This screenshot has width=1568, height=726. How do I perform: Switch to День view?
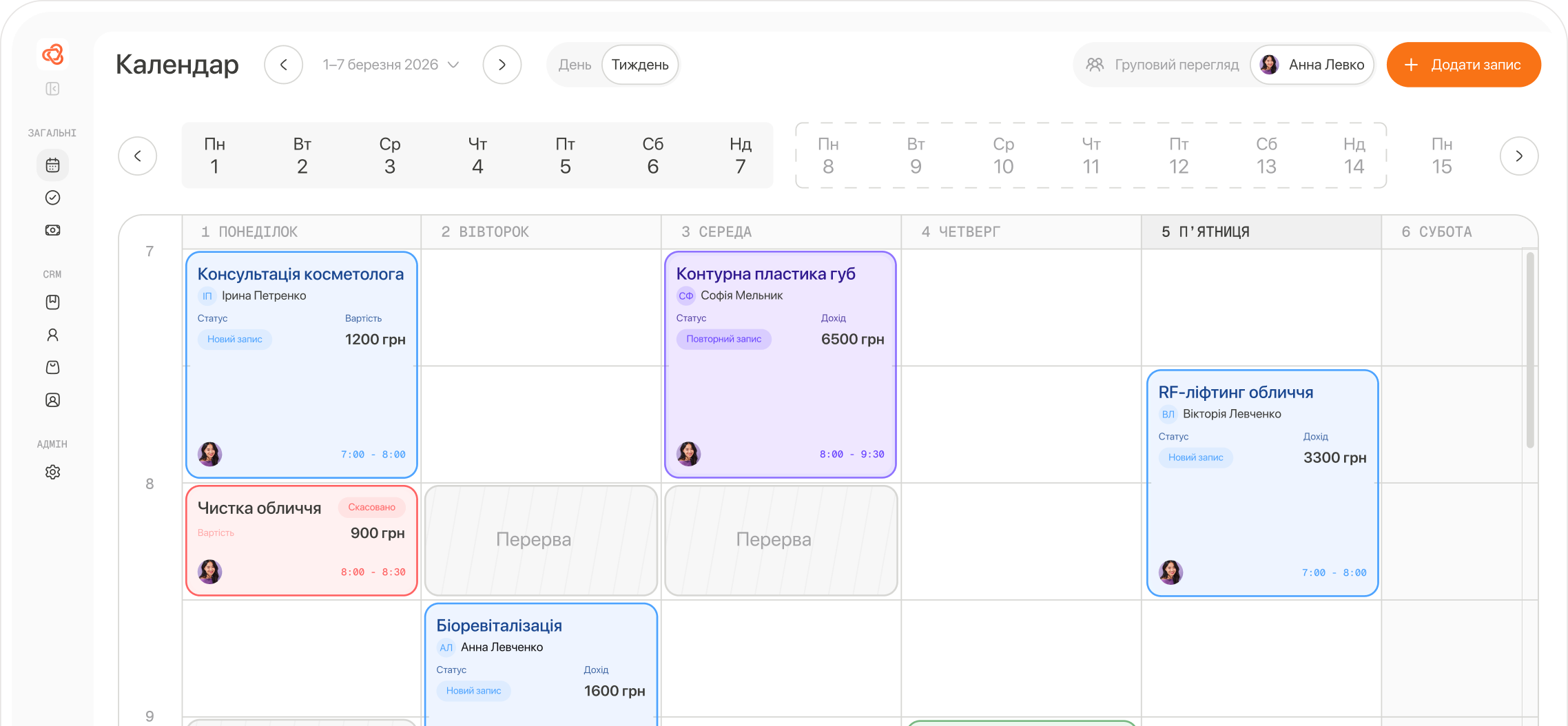[575, 65]
